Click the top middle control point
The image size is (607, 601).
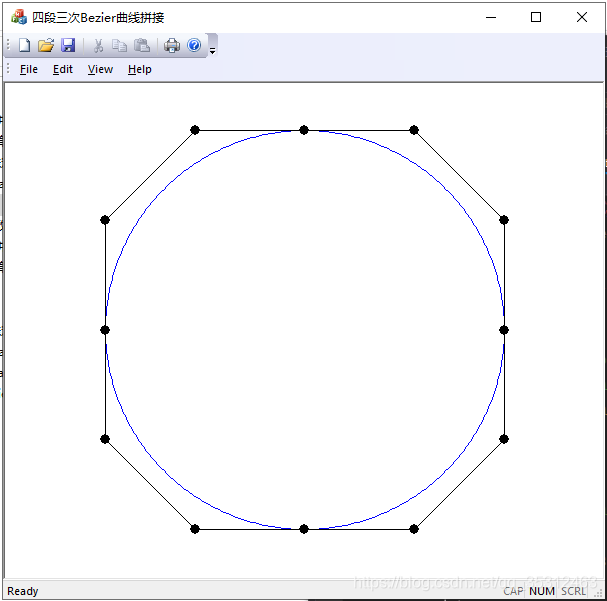[x=304, y=130]
